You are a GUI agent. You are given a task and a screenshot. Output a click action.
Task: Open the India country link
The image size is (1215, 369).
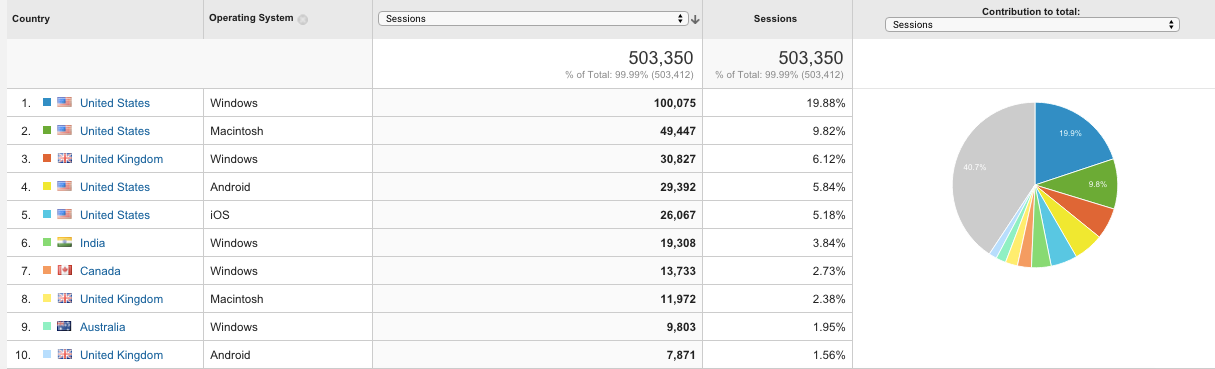click(92, 243)
